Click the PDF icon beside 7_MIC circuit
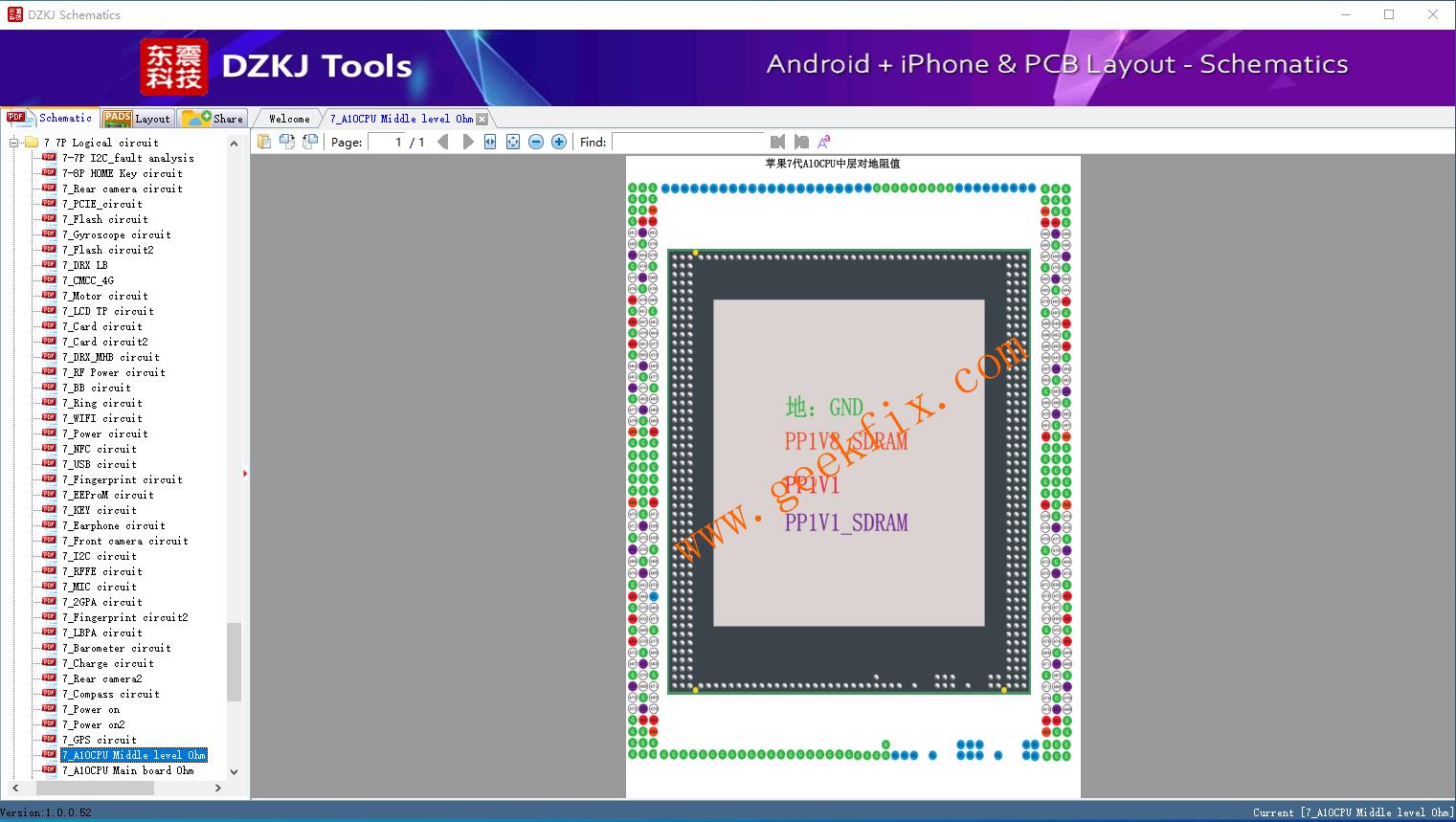 [x=49, y=587]
